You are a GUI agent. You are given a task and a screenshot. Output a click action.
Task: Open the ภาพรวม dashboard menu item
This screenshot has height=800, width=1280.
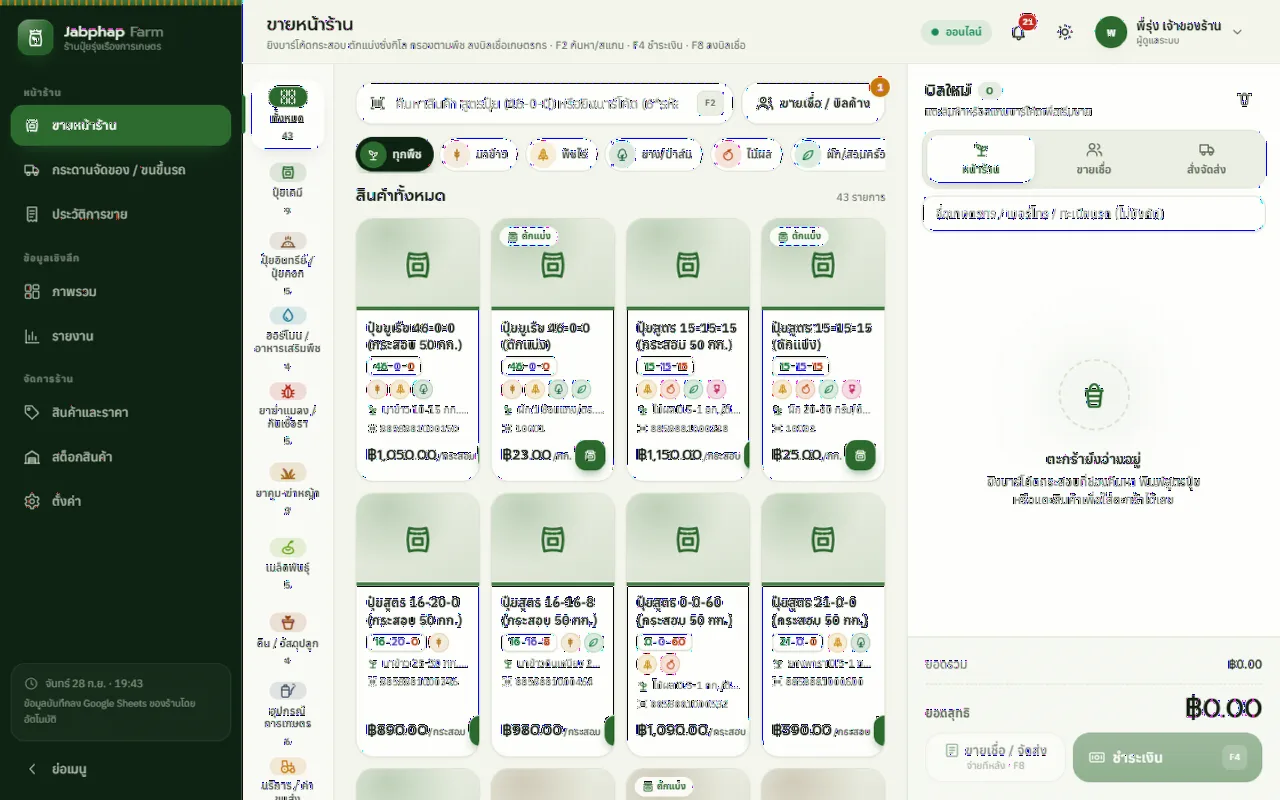tap(121, 292)
